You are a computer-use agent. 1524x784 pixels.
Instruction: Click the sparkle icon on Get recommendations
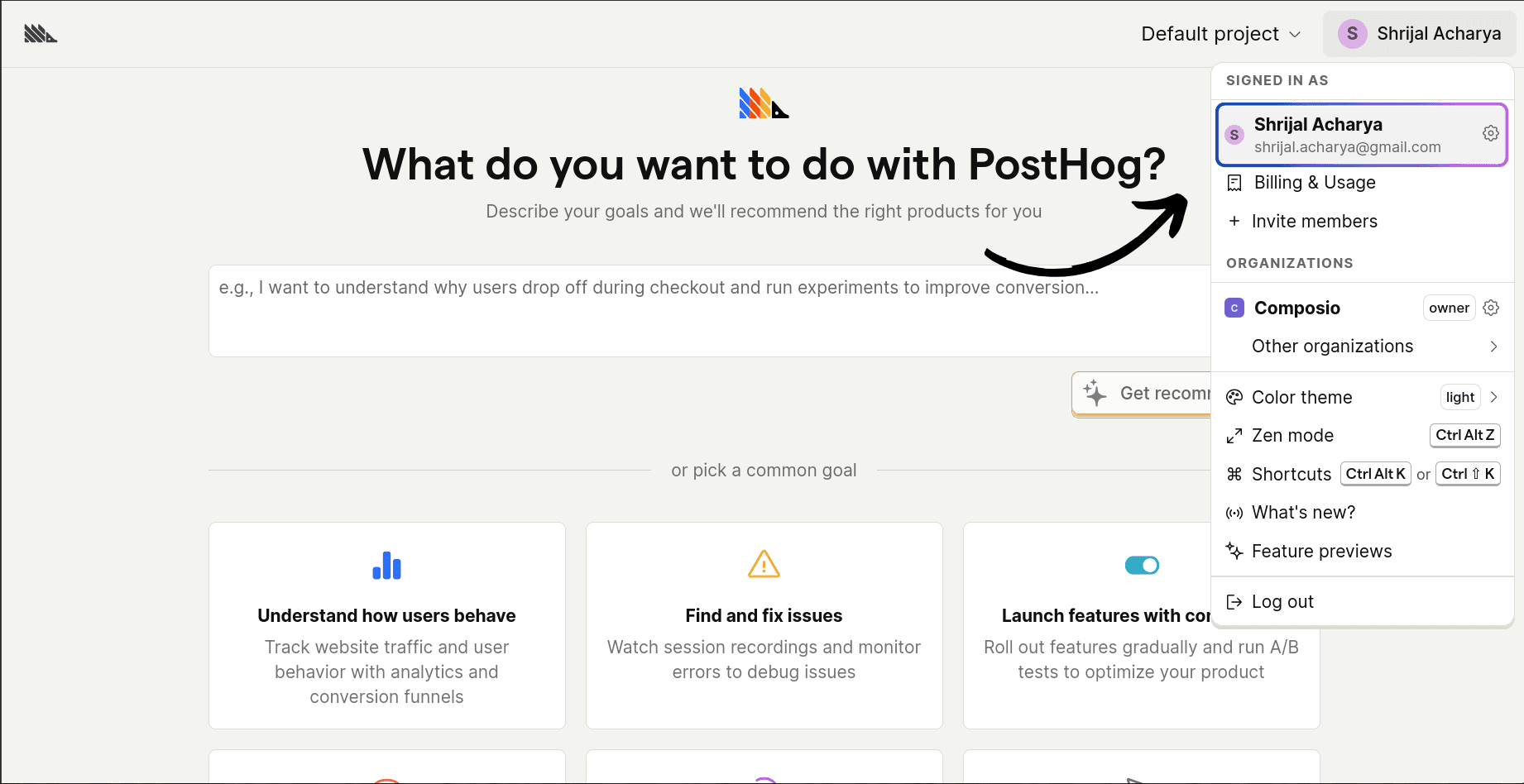coord(1095,393)
